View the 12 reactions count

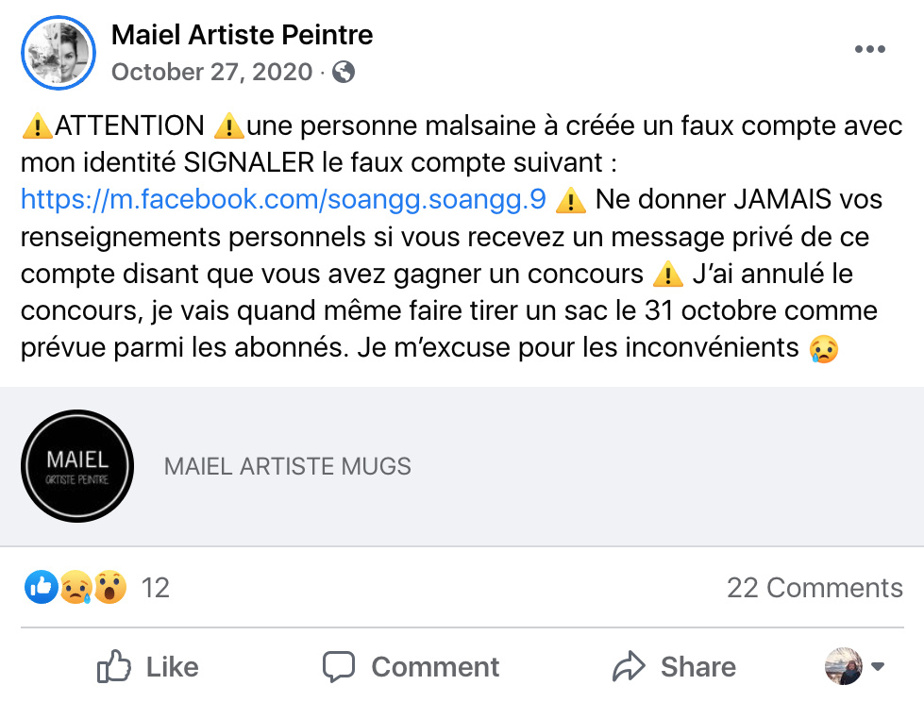point(155,588)
